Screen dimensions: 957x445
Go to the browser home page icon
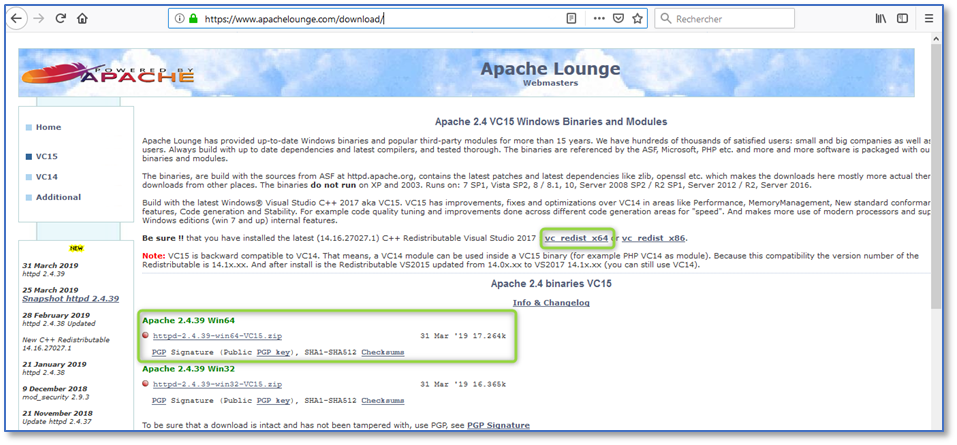pyautogui.click(x=83, y=18)
